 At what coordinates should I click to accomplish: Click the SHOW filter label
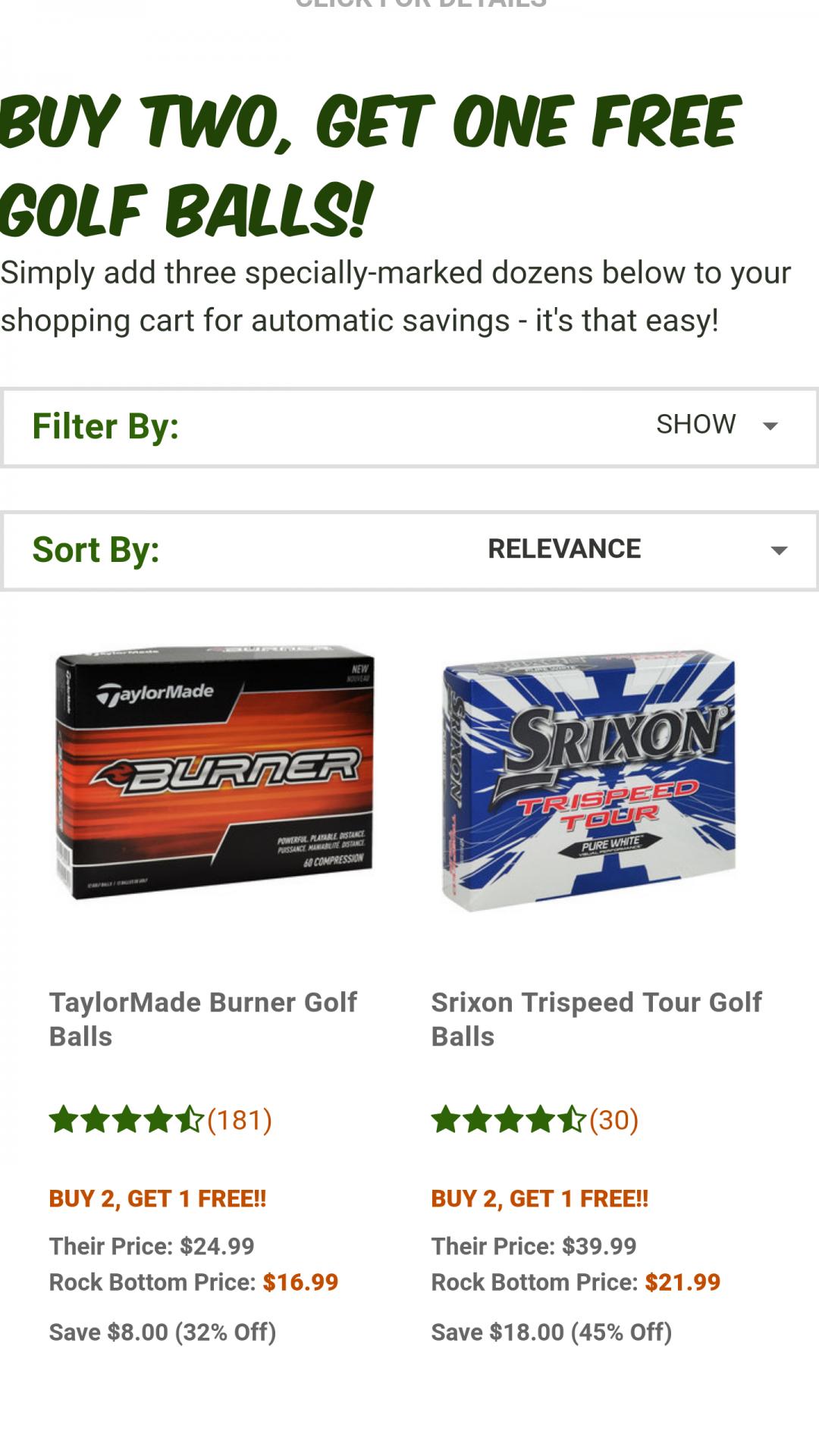pyautogui.click(x=695, y=425)
